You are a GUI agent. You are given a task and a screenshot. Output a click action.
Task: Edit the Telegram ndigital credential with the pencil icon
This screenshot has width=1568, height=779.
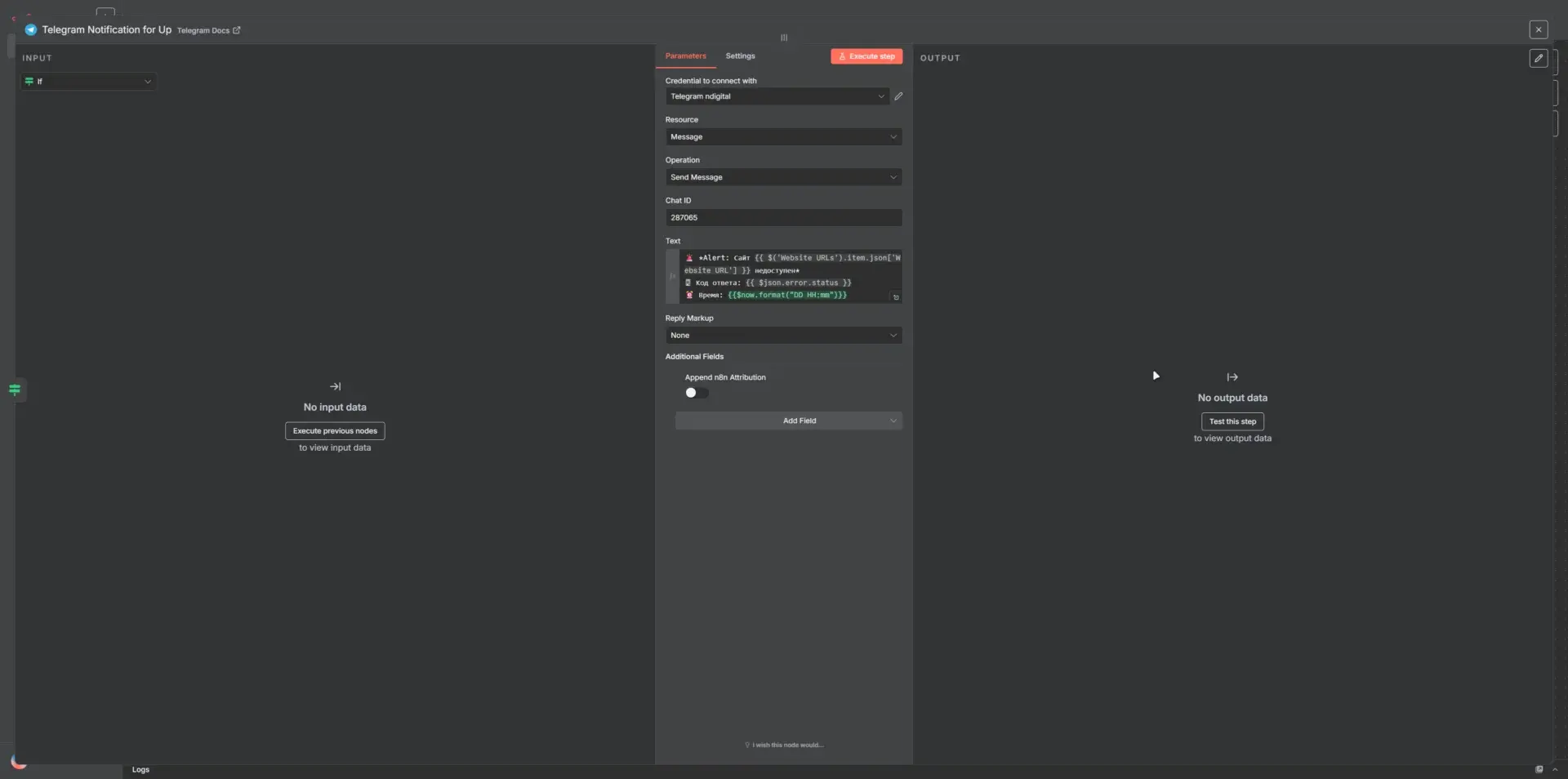click(x=898, y=96)
